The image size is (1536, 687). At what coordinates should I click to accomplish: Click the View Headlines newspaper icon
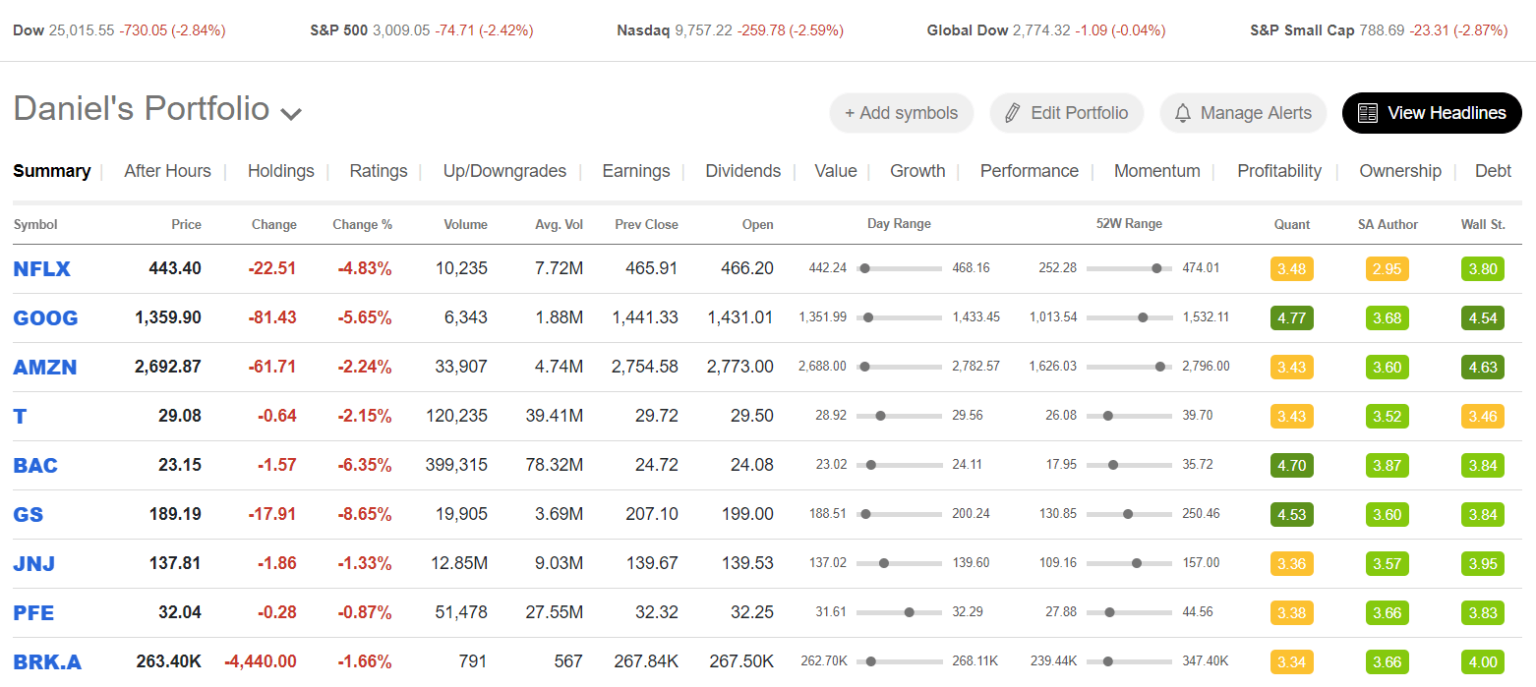tap(1369, 112)
